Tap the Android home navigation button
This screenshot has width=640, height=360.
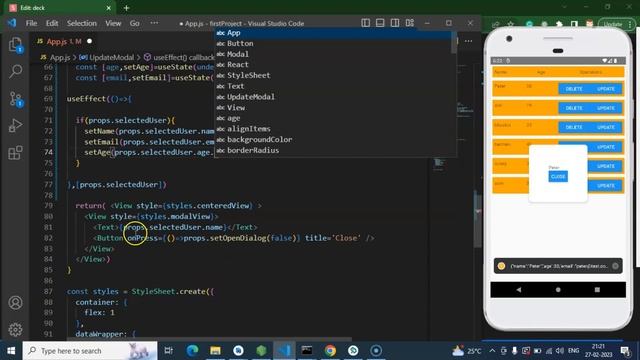click(x=558, y=289)
